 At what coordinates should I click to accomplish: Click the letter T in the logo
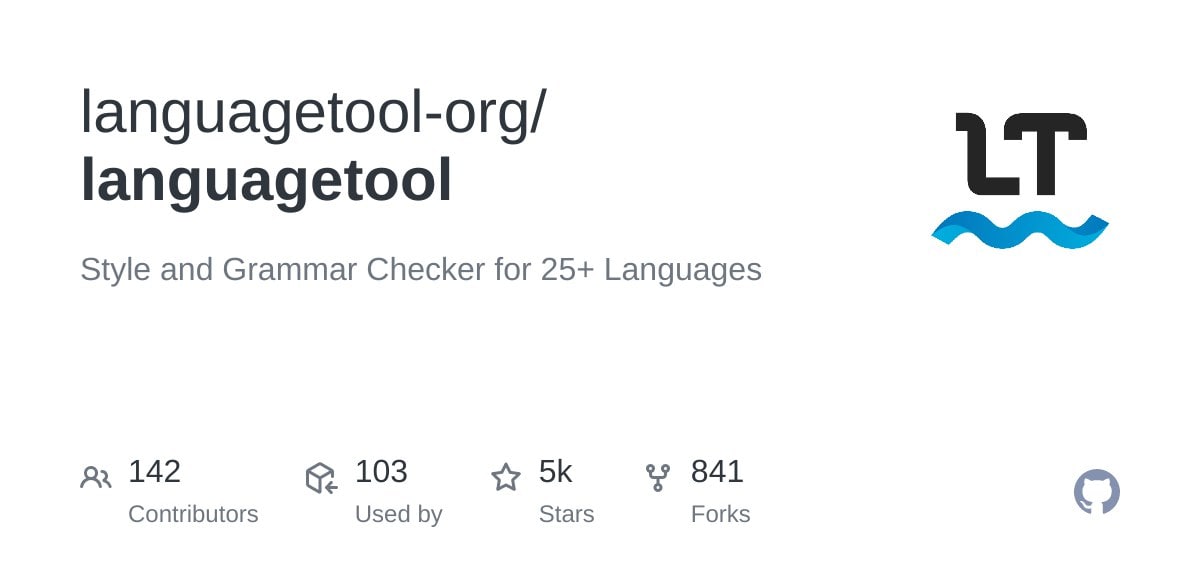pyautogui.click(x=1047, y=154)
